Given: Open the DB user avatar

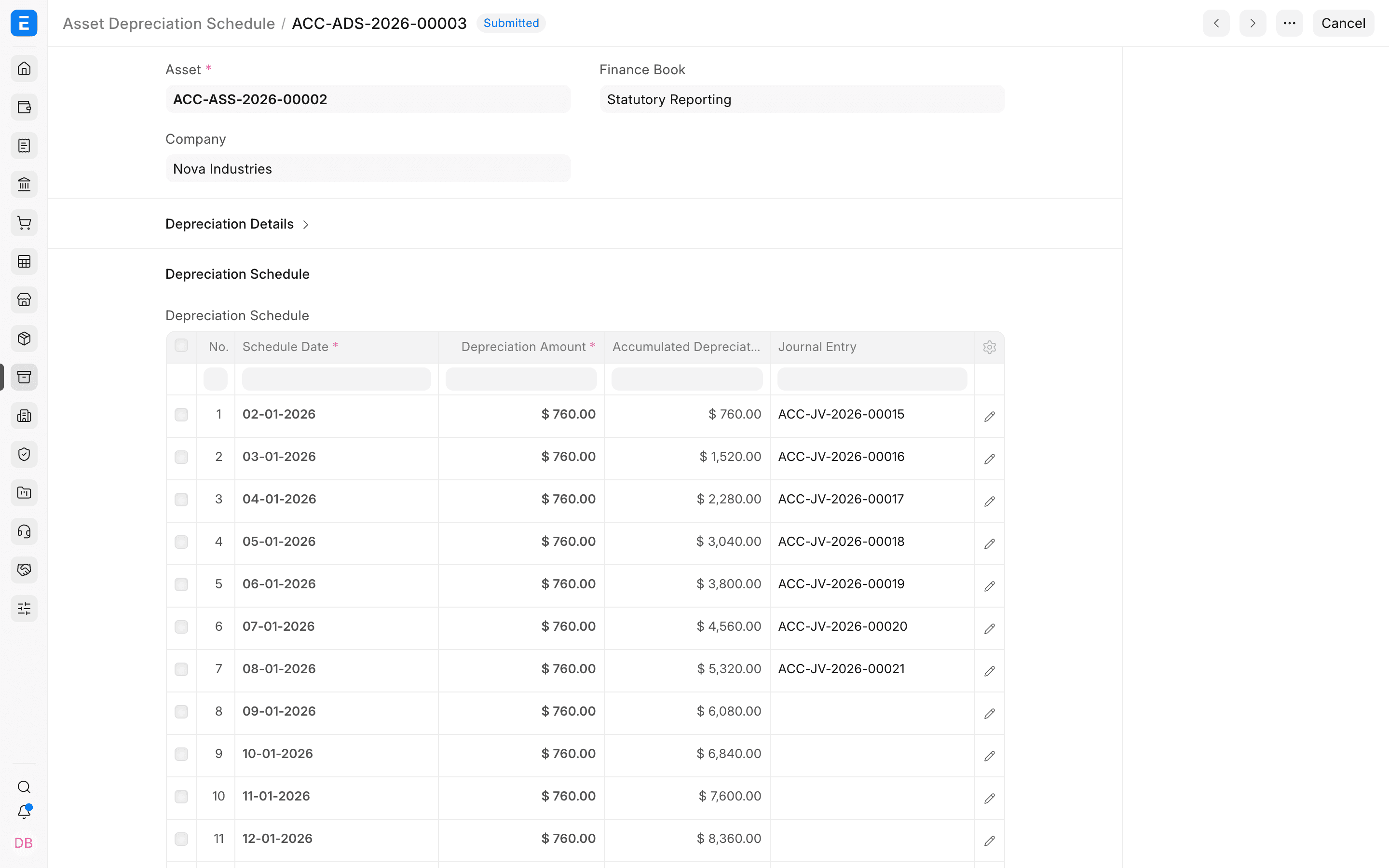Looking at the screenshot, I should pos(24,843).
